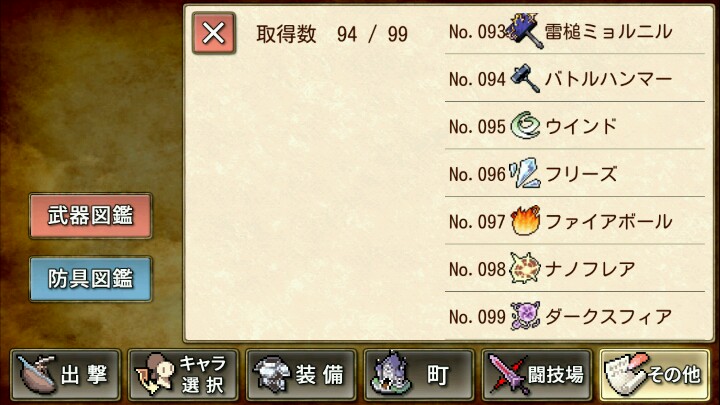Click the バトルハンマー hammer icon
The height and width of the screenshot is (405, 720).
(x=525, y=79)
